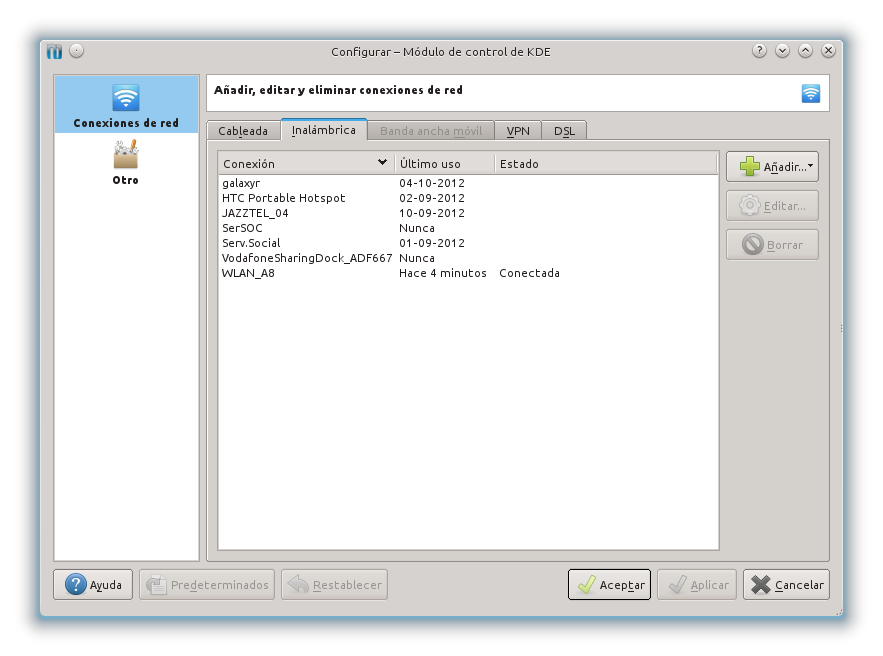
Task: Select the Serv.Social connection
Action: [x=469, y=243]
